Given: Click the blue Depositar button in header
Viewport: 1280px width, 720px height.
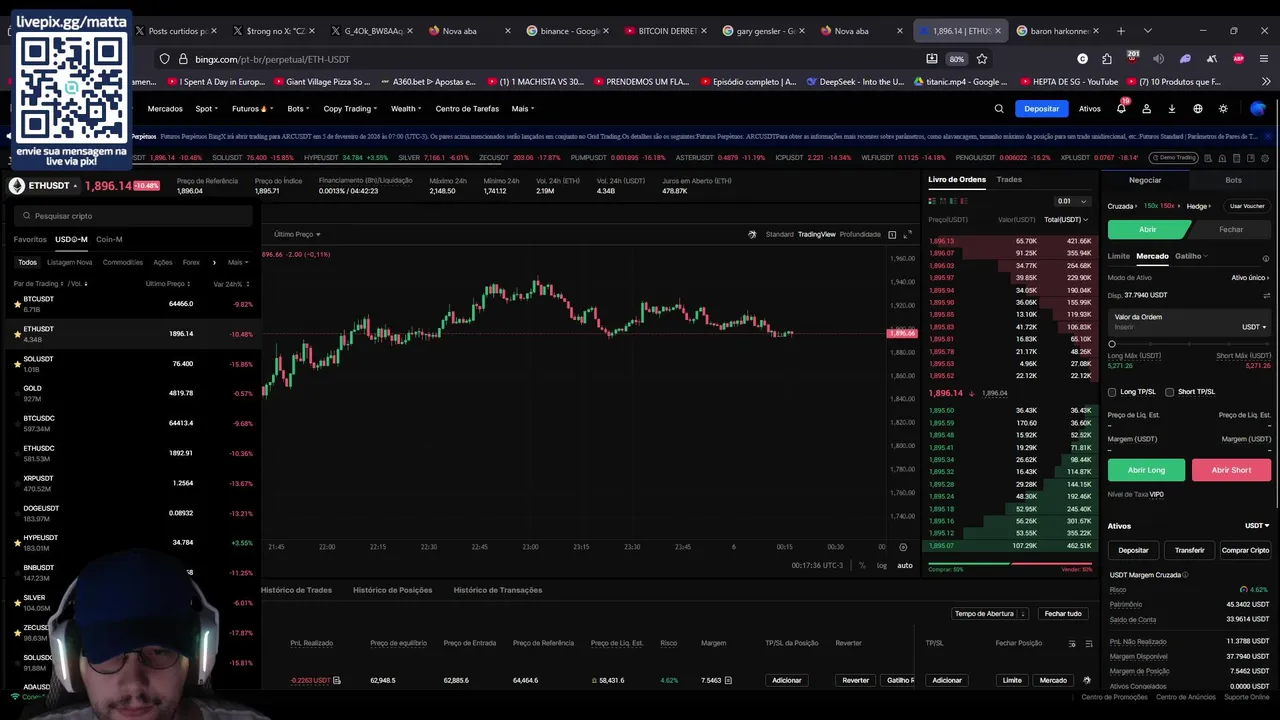Looking at the screenshot, I should 1041,108.
